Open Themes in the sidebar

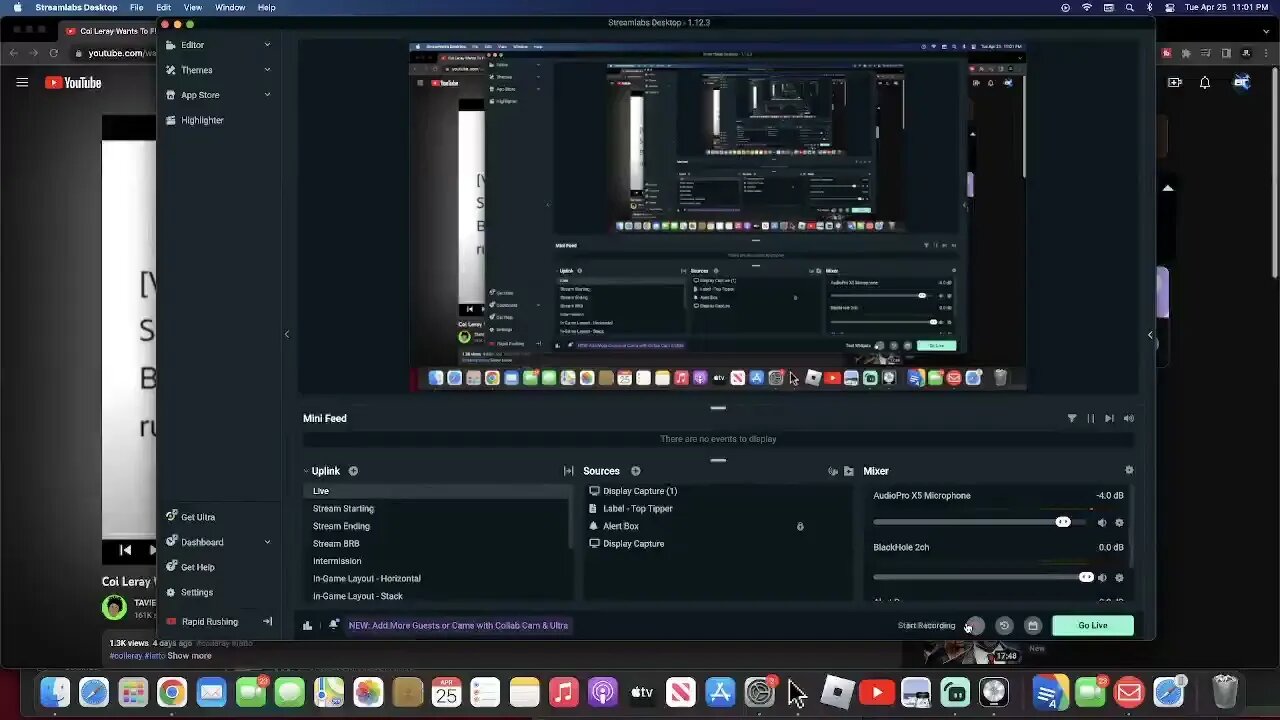[x=196, y=70]
